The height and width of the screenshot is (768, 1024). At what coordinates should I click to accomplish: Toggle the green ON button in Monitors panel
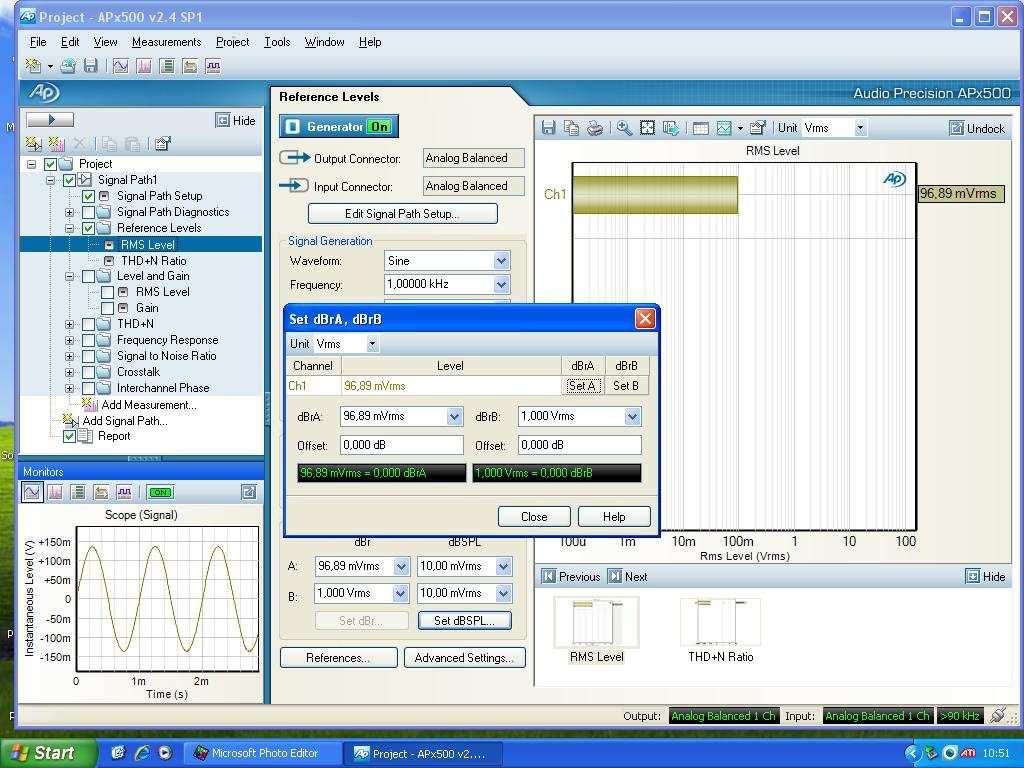coord(160,492)
